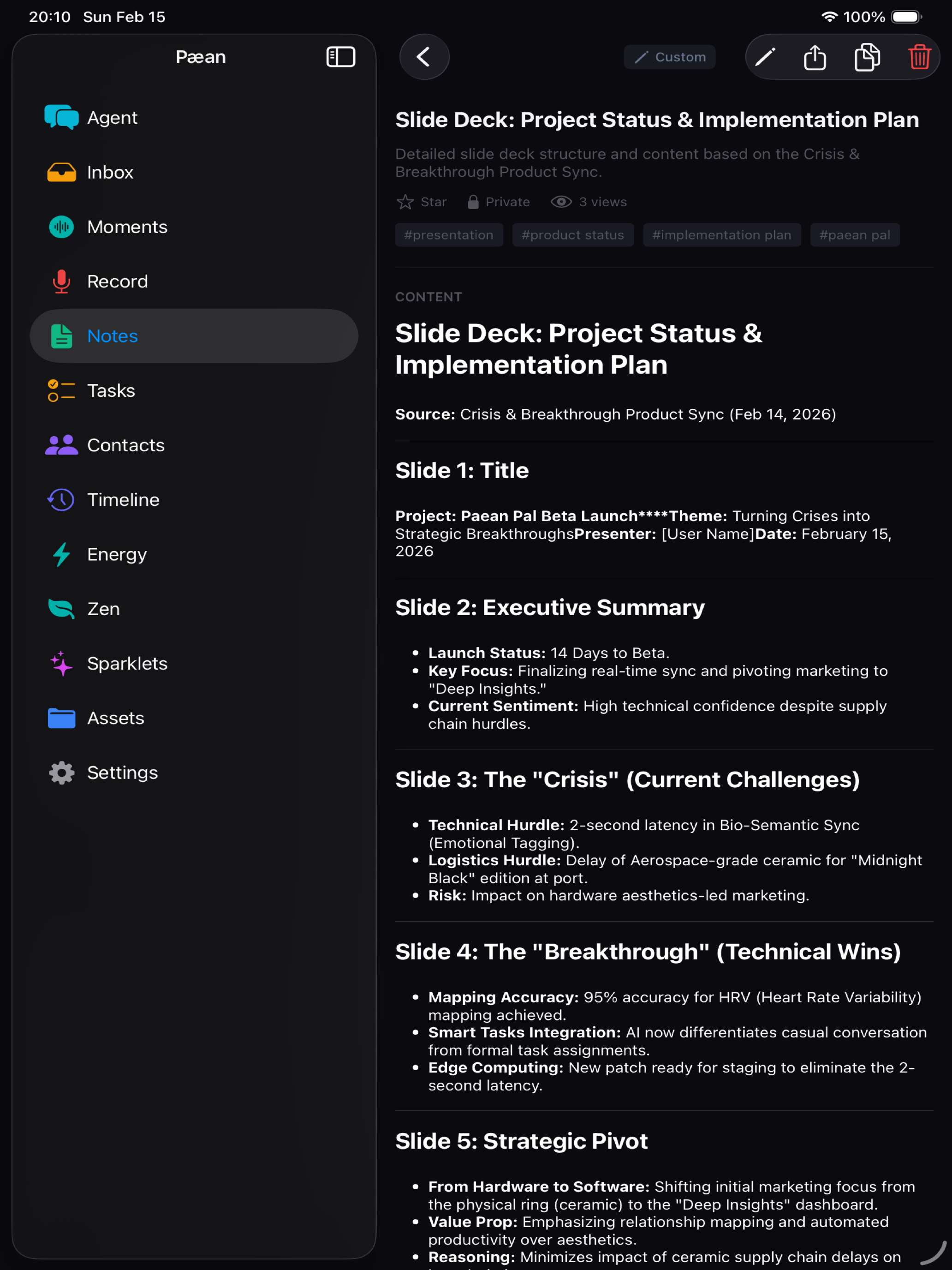Select the Tasks menu item
Screen dimensions: 952x1270
point(194,390)
